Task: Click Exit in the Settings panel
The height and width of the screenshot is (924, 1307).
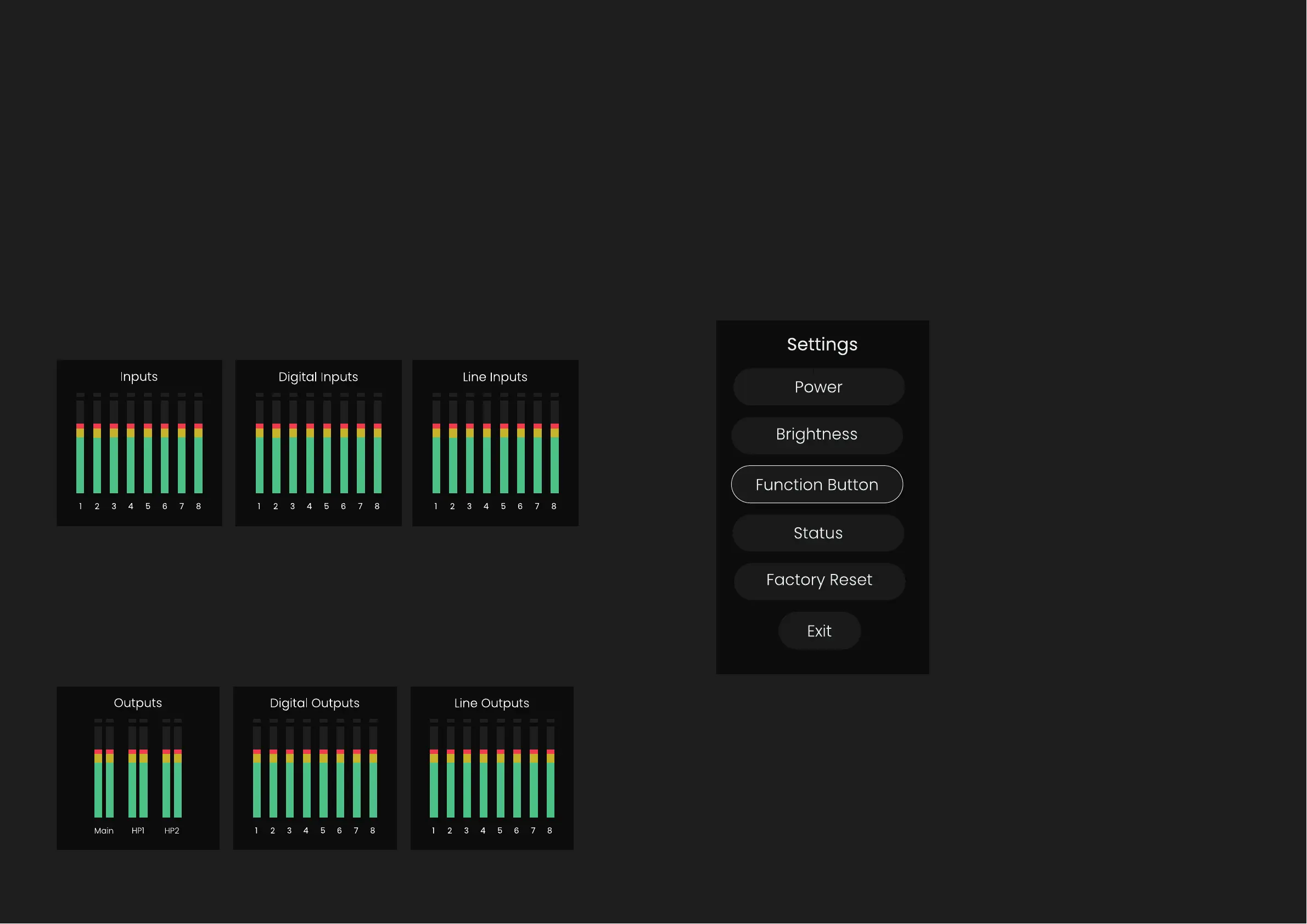Action: [819, 631]
